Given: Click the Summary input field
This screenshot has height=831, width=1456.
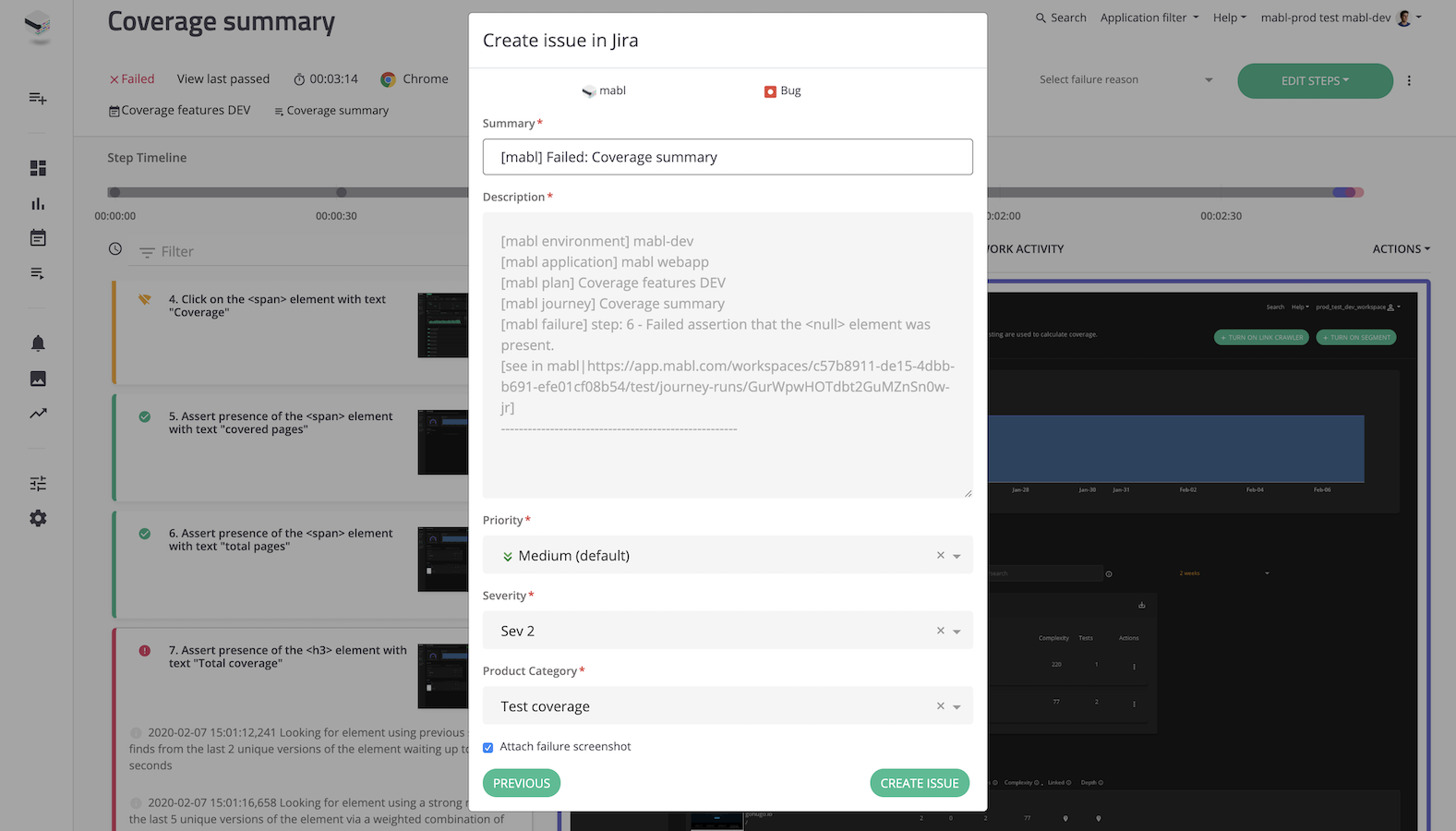Looking at the screenshot, I should pos(728,157).
